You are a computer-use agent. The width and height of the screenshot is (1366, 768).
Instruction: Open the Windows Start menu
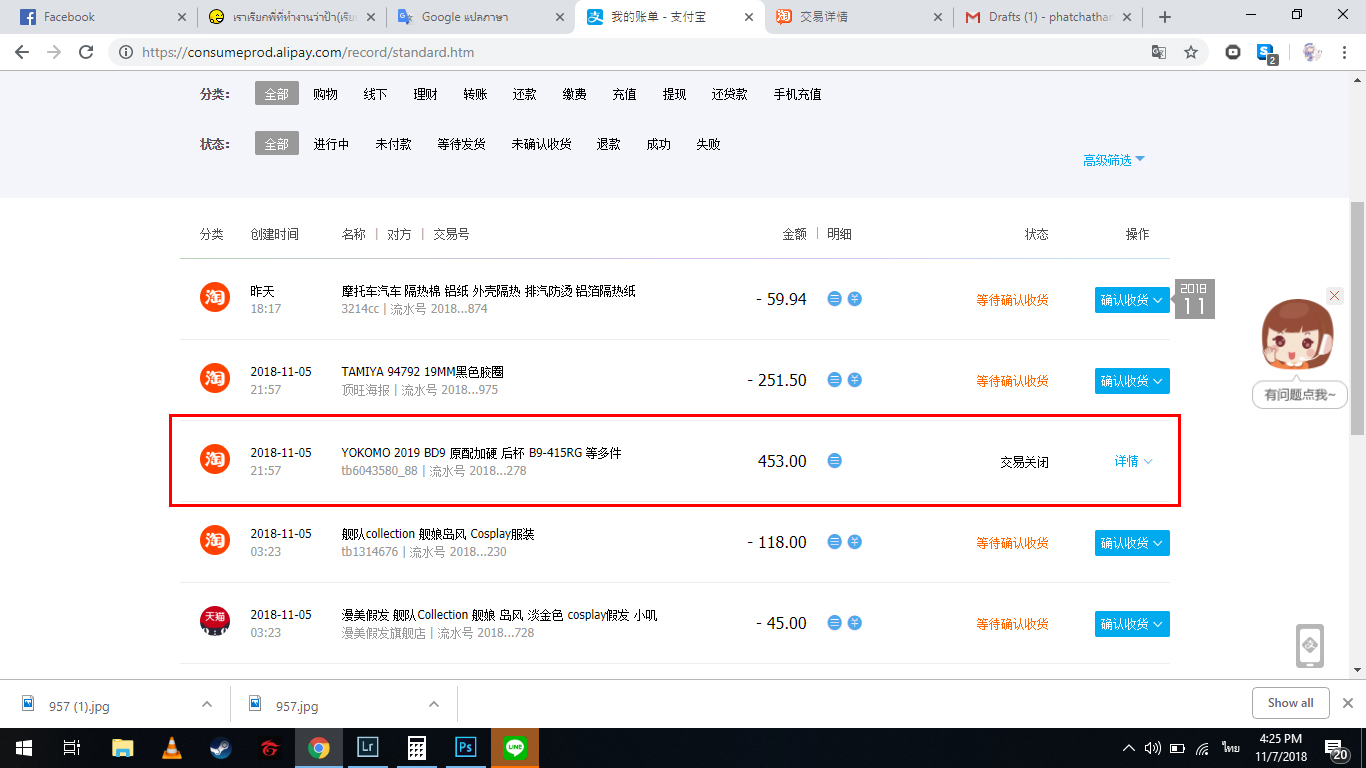tap(23, 747)
